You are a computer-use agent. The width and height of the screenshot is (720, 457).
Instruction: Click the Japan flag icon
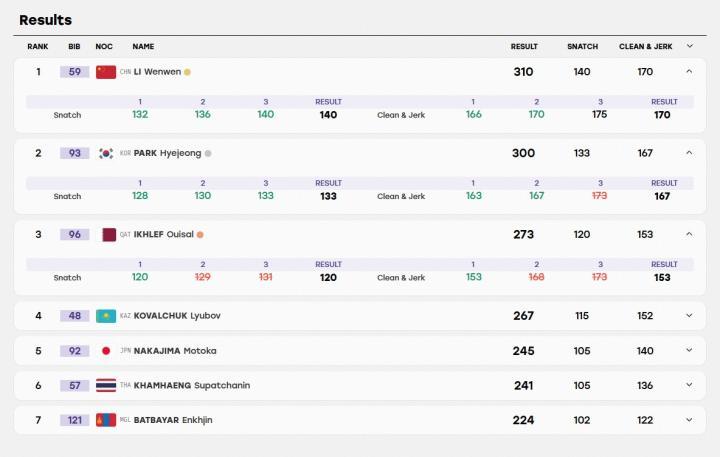[106, 351]
